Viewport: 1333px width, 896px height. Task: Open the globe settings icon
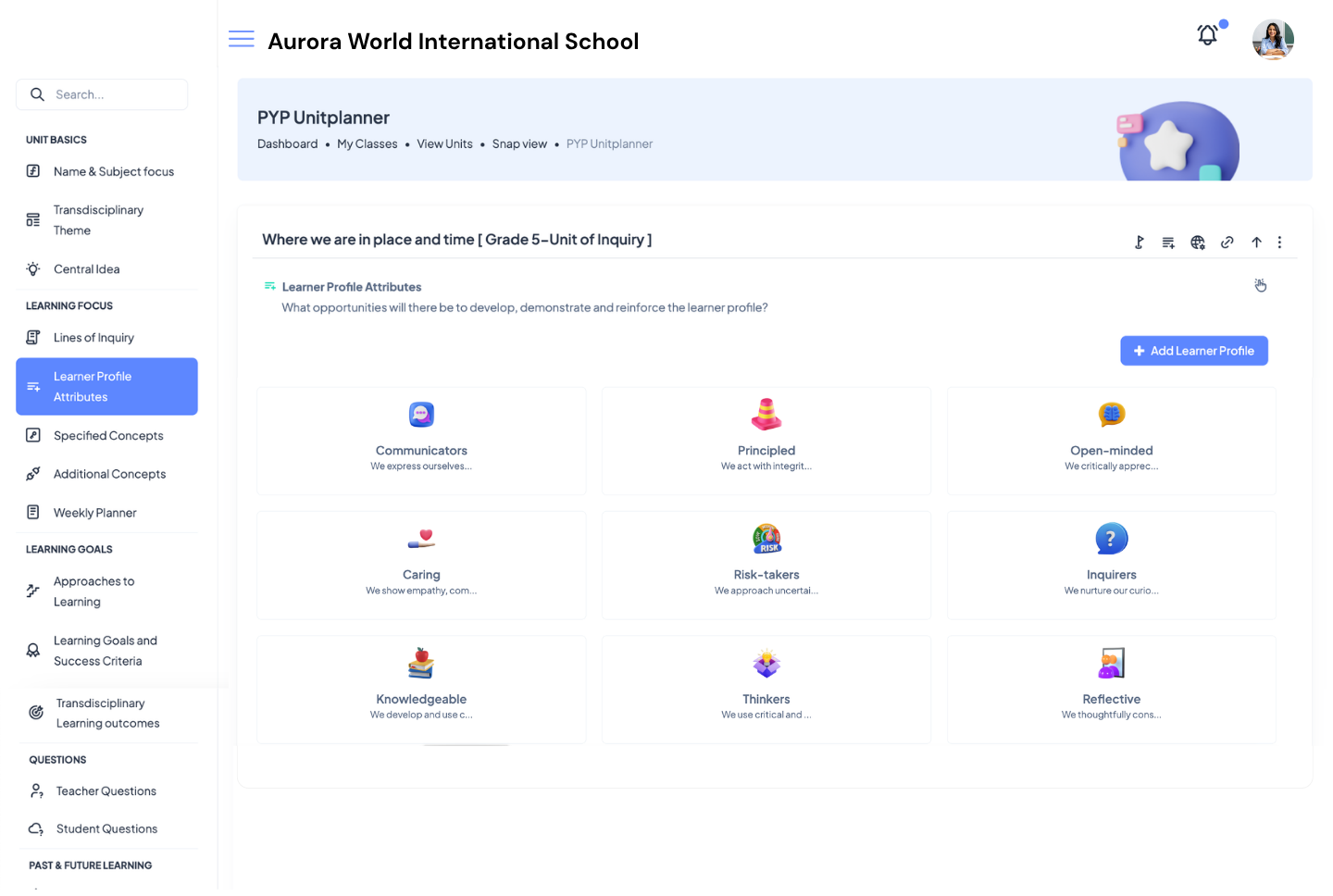pyautogui.click(x=1198, y=243)
